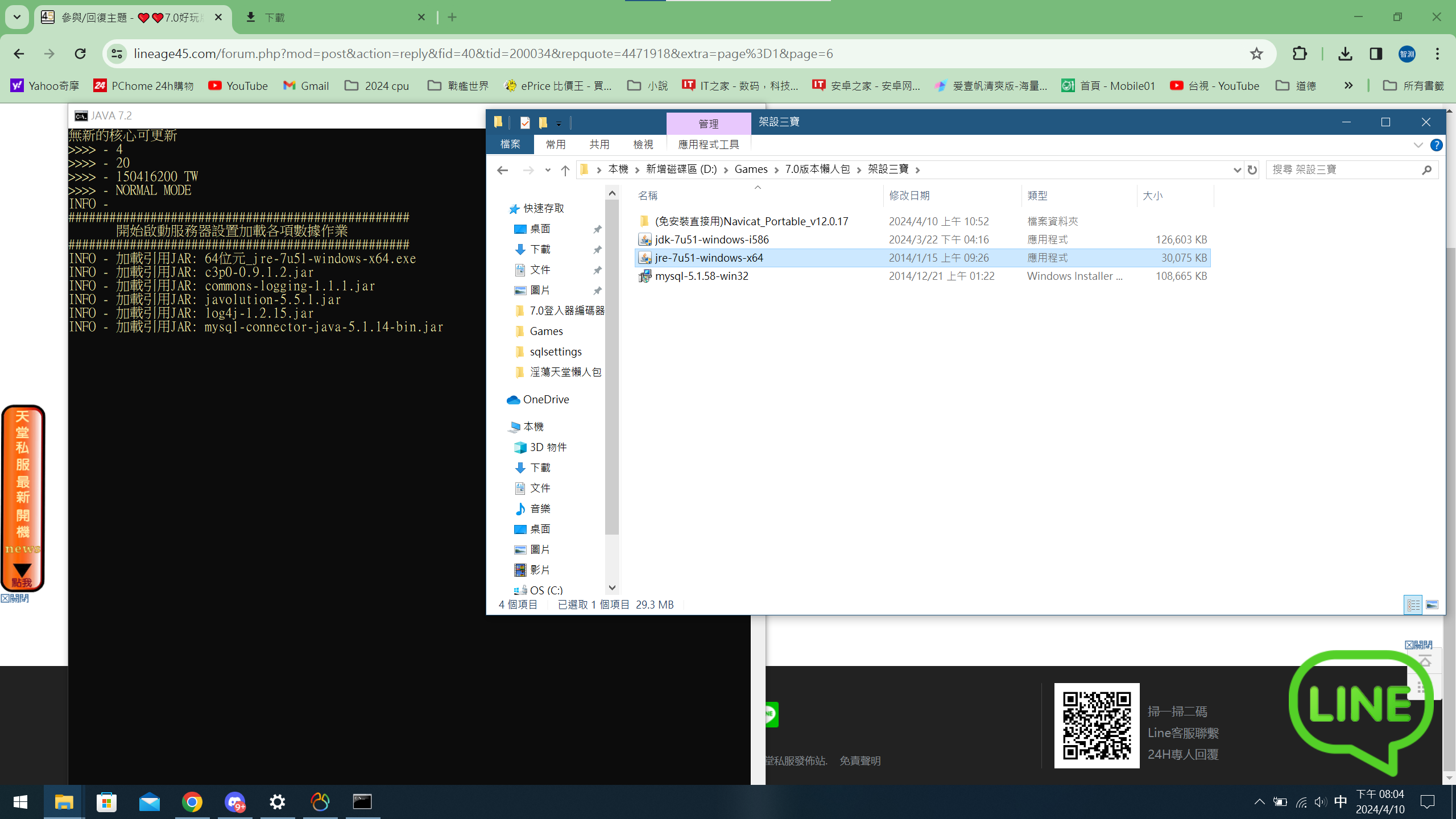
Task: Bookmark this page with star icon
Action: coord(1256,53)
